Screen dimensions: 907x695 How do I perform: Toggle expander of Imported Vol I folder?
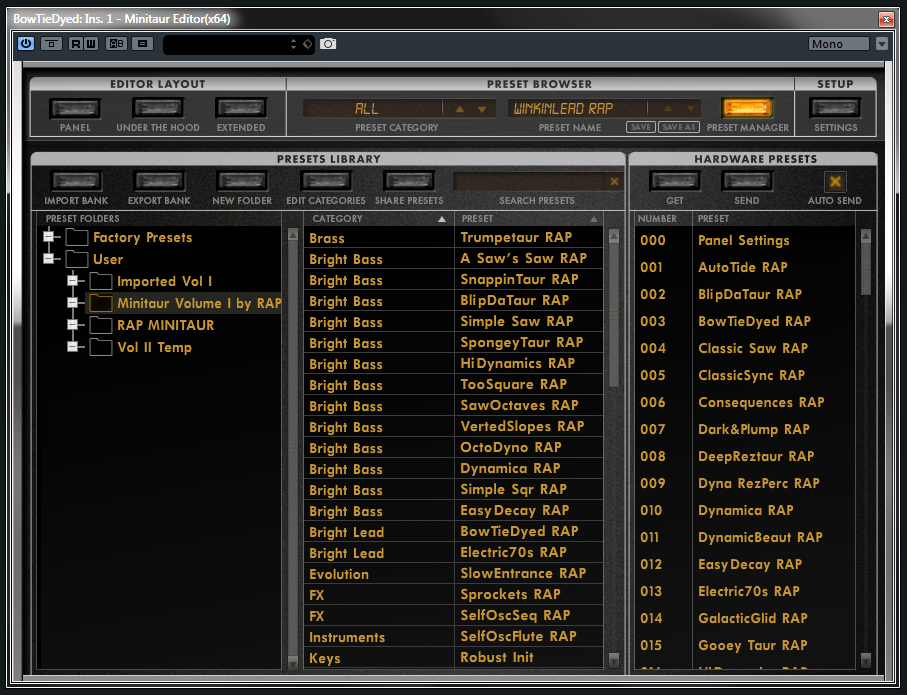tap(72, 281)
